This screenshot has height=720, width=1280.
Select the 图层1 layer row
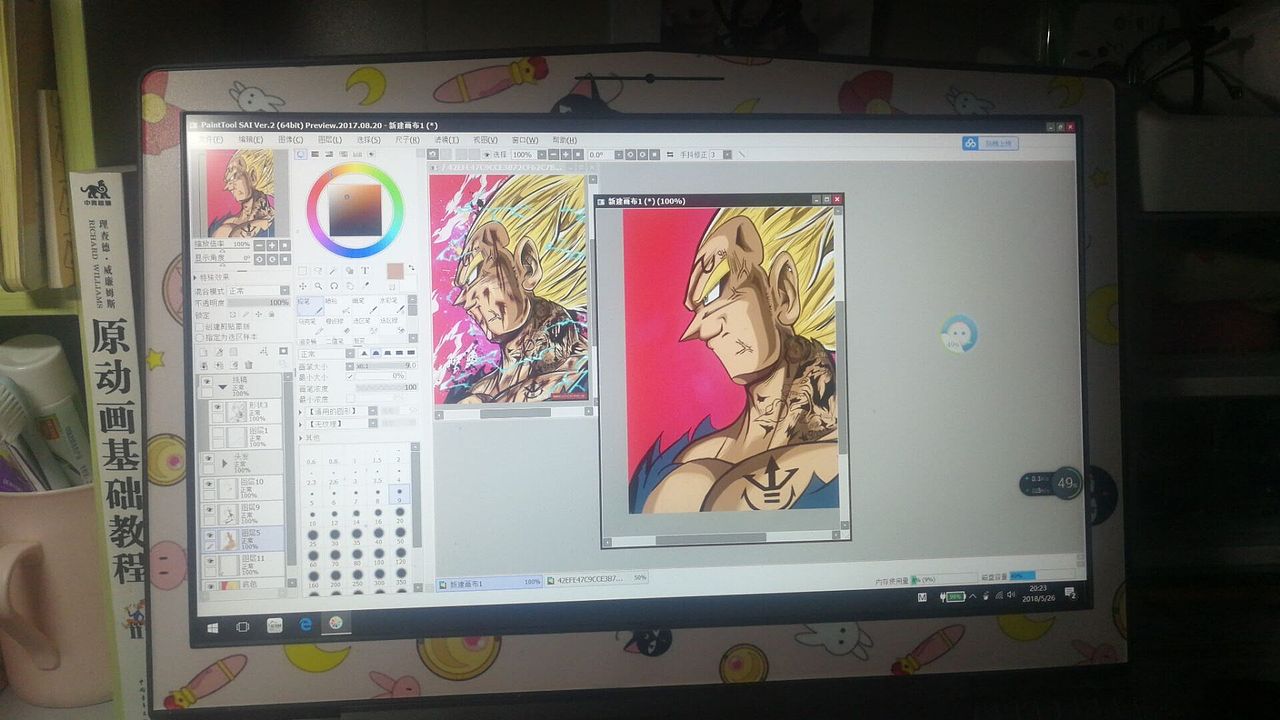click(246, 437)
